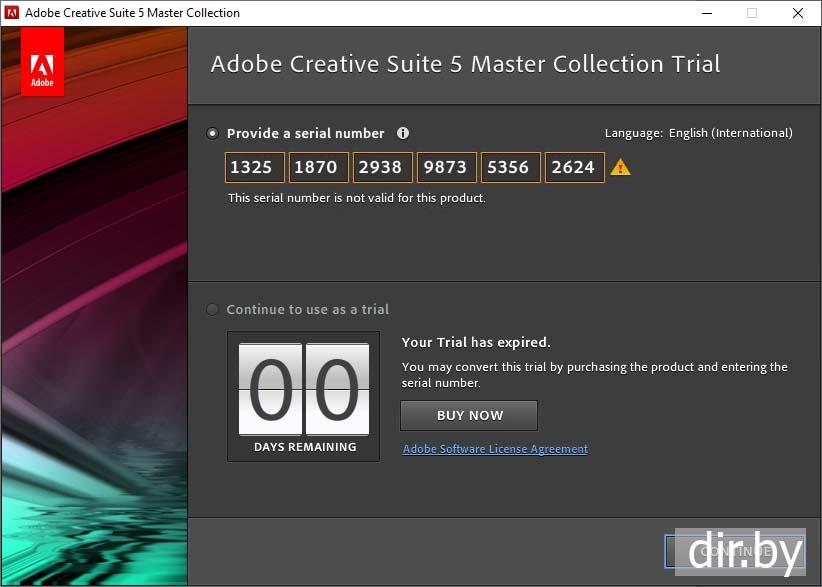Screen dimensions: 822x587
Task: Minimize the Adobe installer window
Action: 706,13
